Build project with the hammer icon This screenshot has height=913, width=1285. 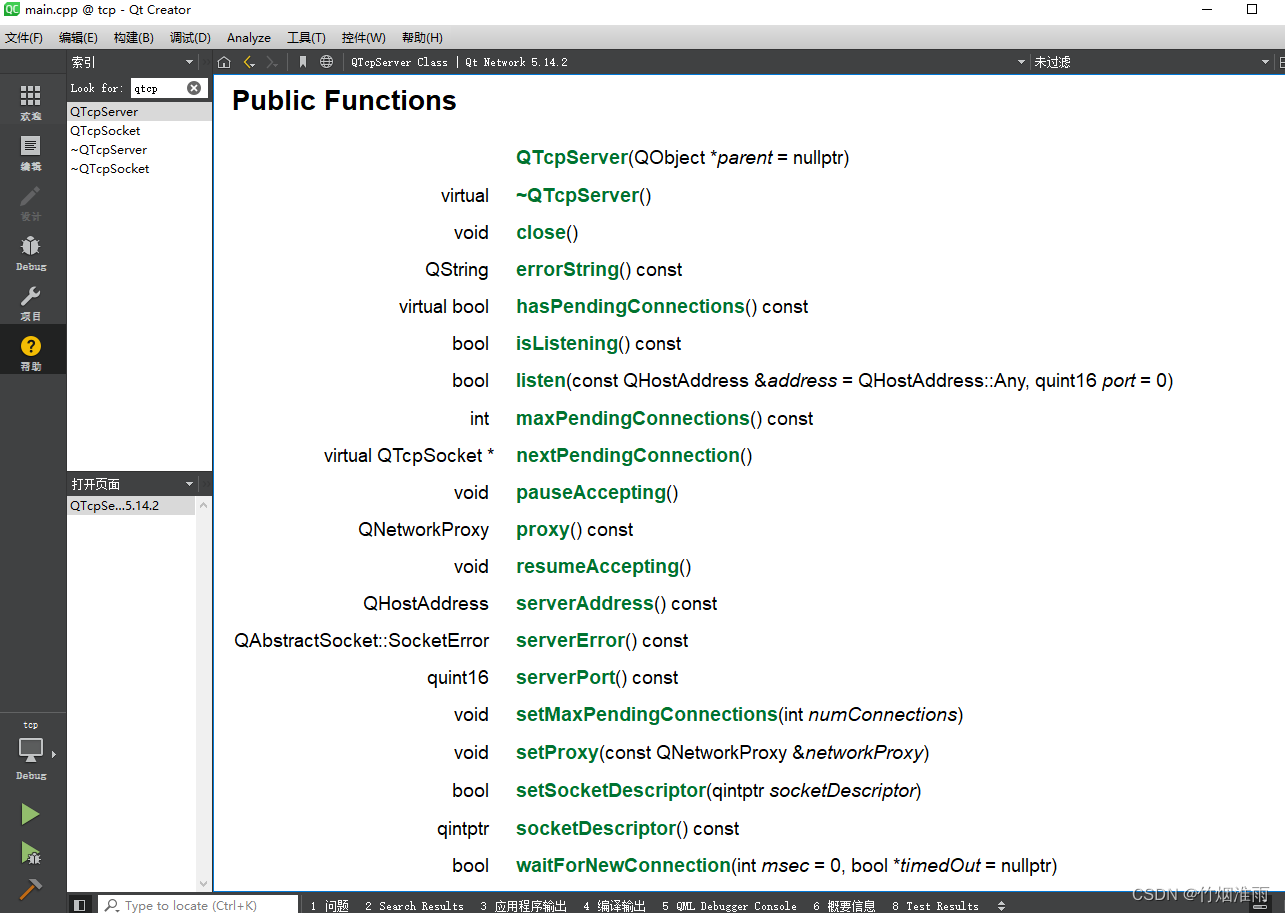point(31,889)
